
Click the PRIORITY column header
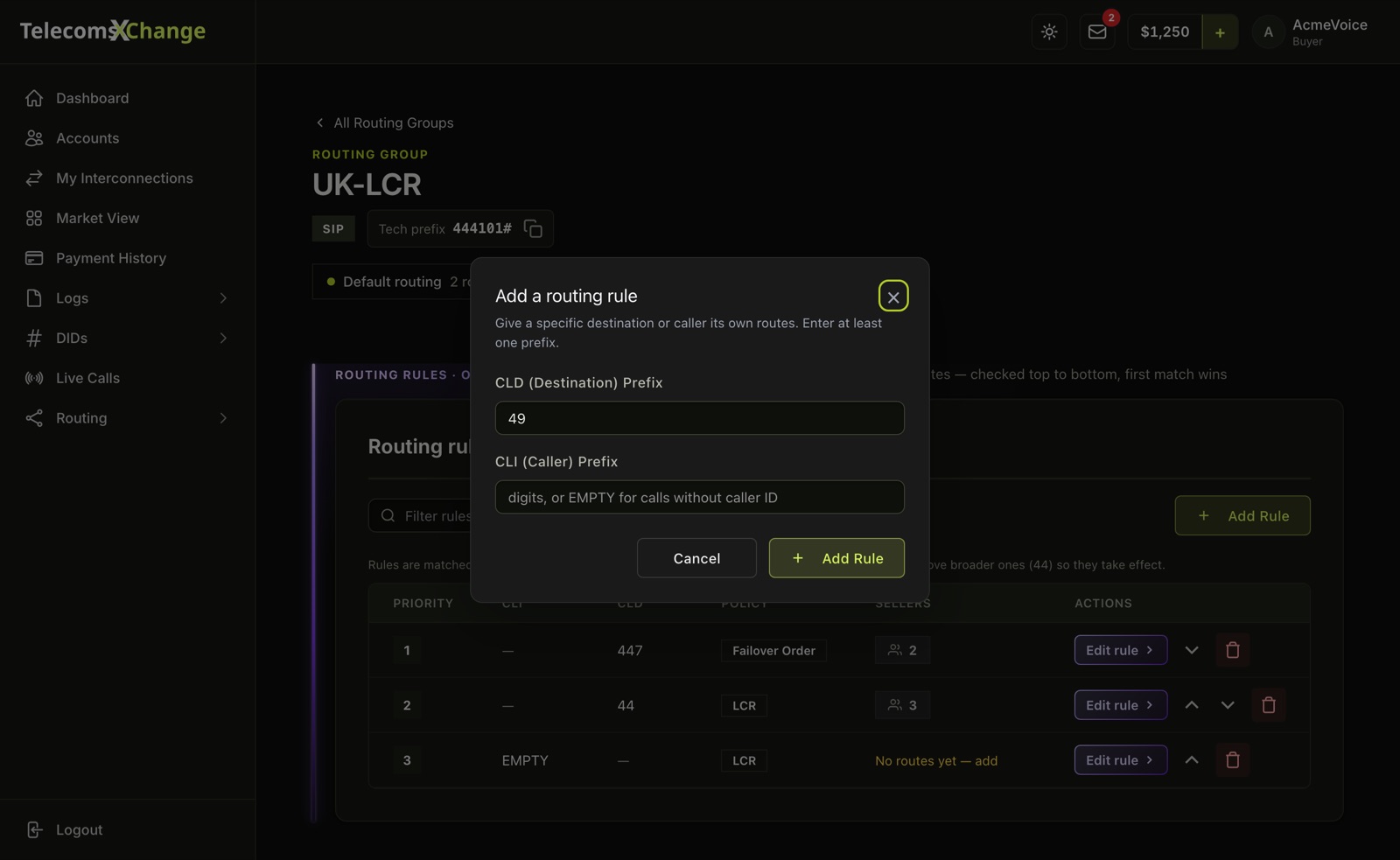423,604
